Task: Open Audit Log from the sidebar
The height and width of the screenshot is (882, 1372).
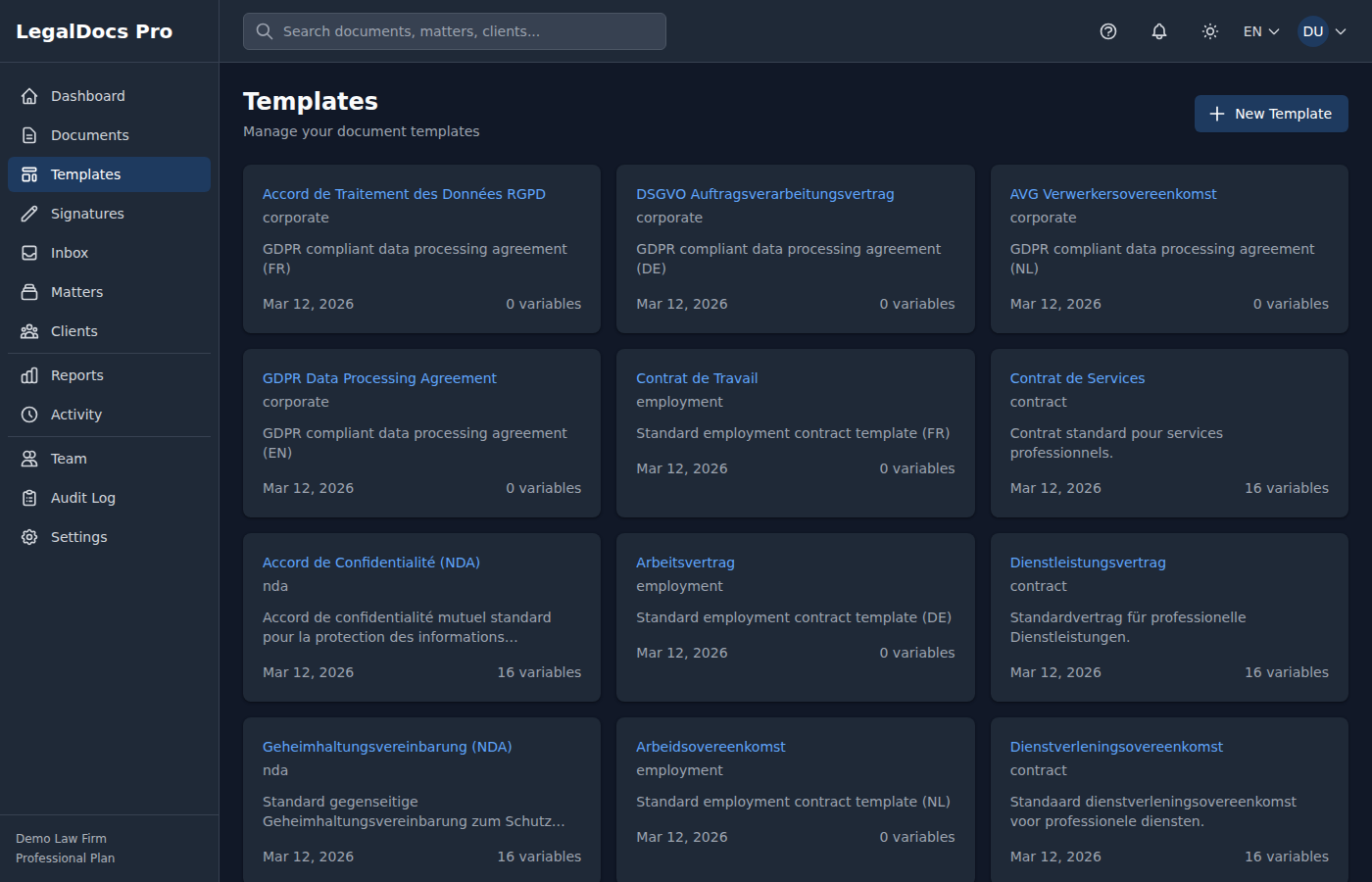Action: click(82, 498)
